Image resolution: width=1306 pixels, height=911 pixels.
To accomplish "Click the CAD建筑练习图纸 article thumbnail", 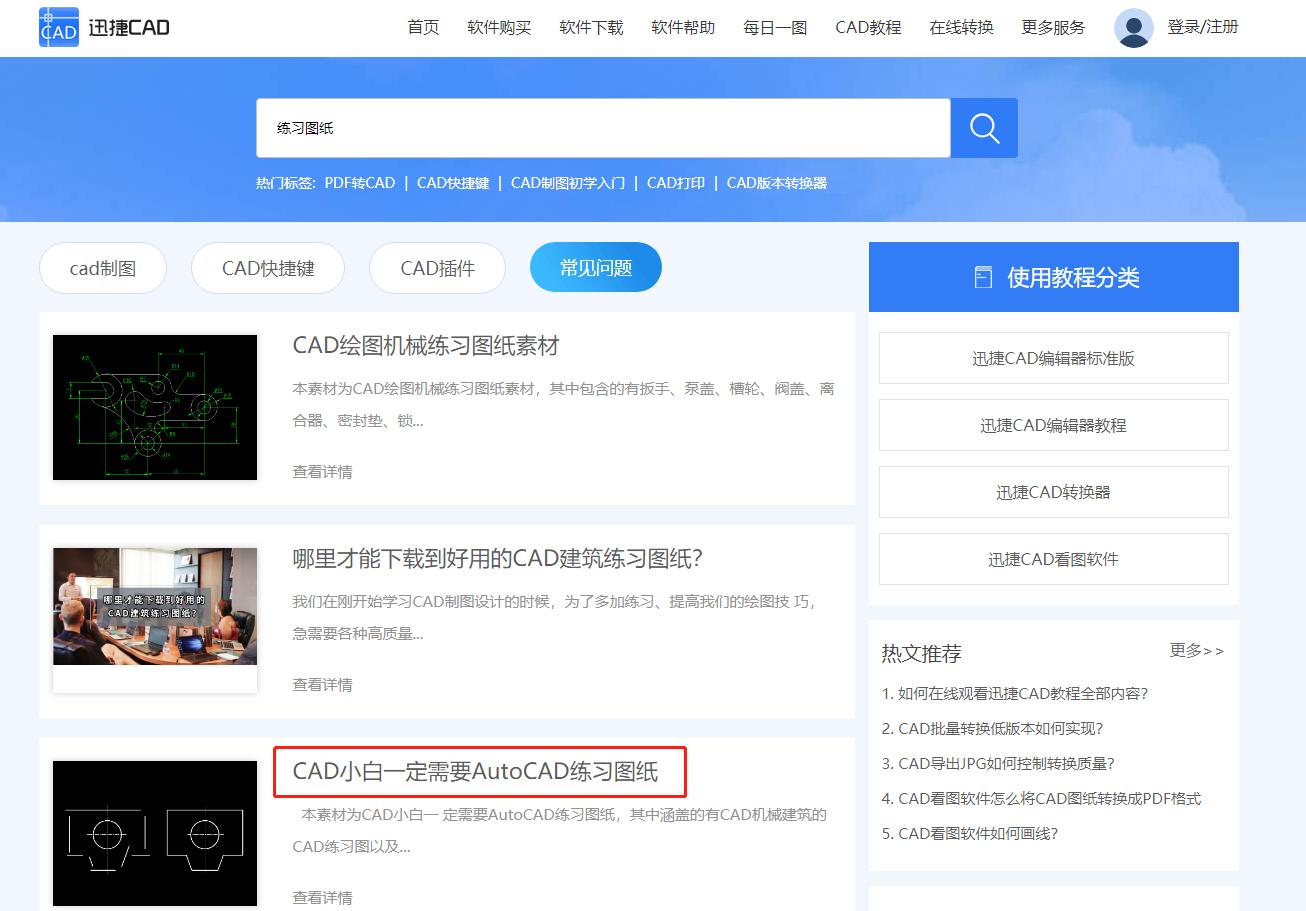I will [x=154, y=607].
